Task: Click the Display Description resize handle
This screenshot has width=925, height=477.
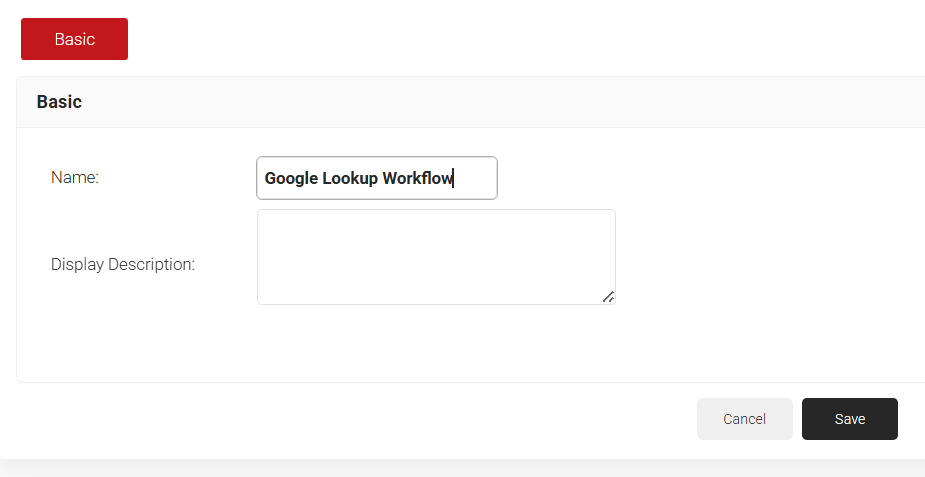Action: pos(608,296)
